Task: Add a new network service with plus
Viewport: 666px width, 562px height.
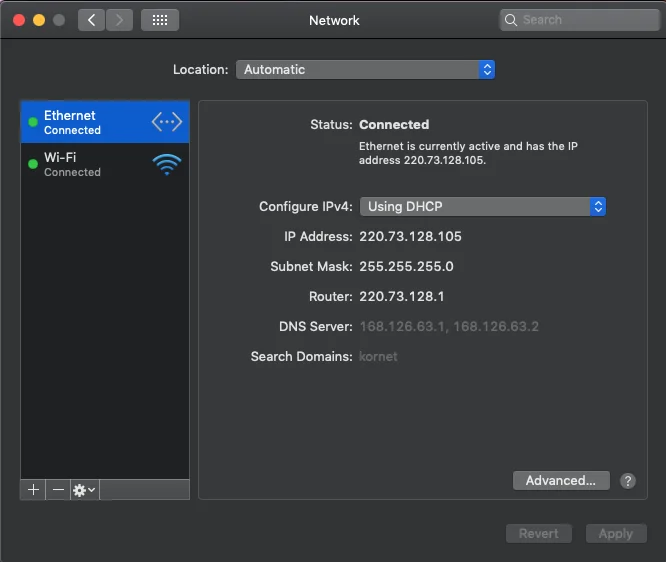Action: 33,490
